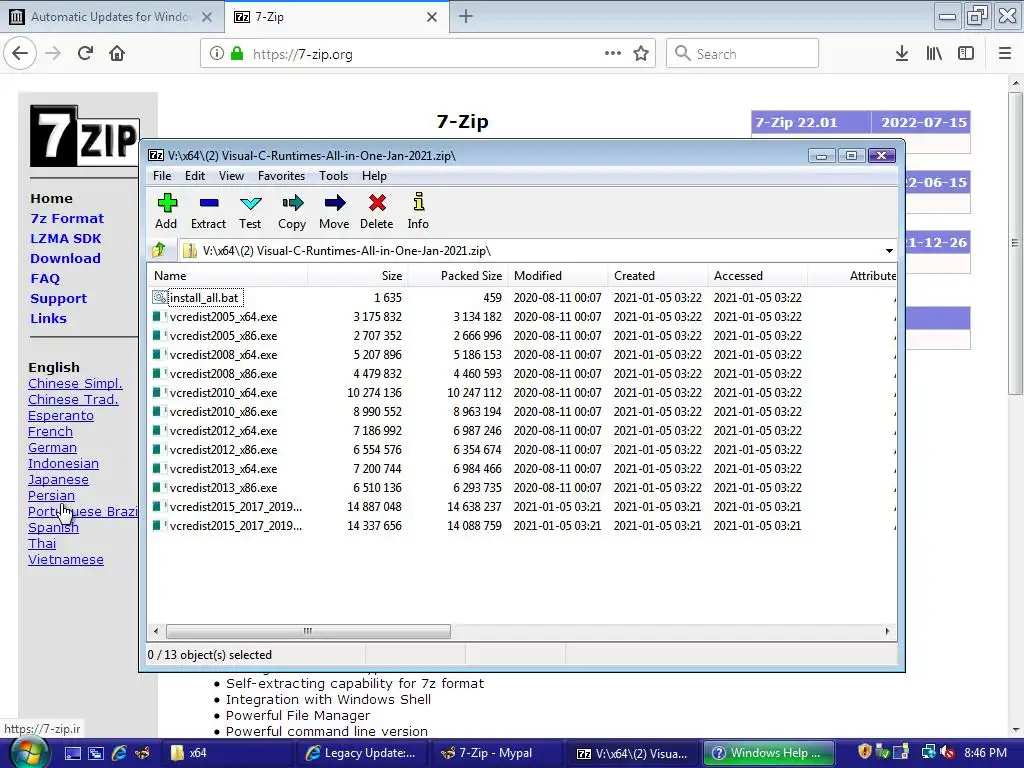
Task: Select vcredist2010_x64.exe row
Action: [x=521, y=392]
